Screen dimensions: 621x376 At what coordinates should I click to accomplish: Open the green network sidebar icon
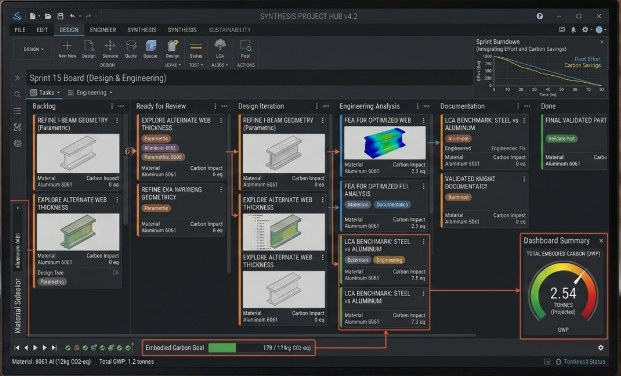tap(17, 127)
